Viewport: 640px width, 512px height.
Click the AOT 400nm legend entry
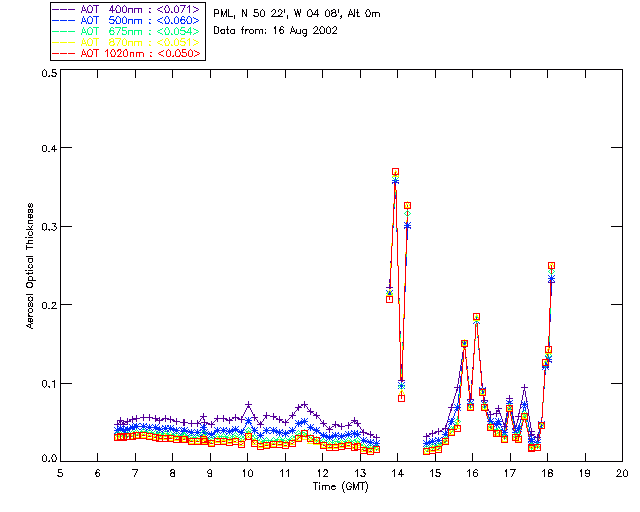[127, 9]
